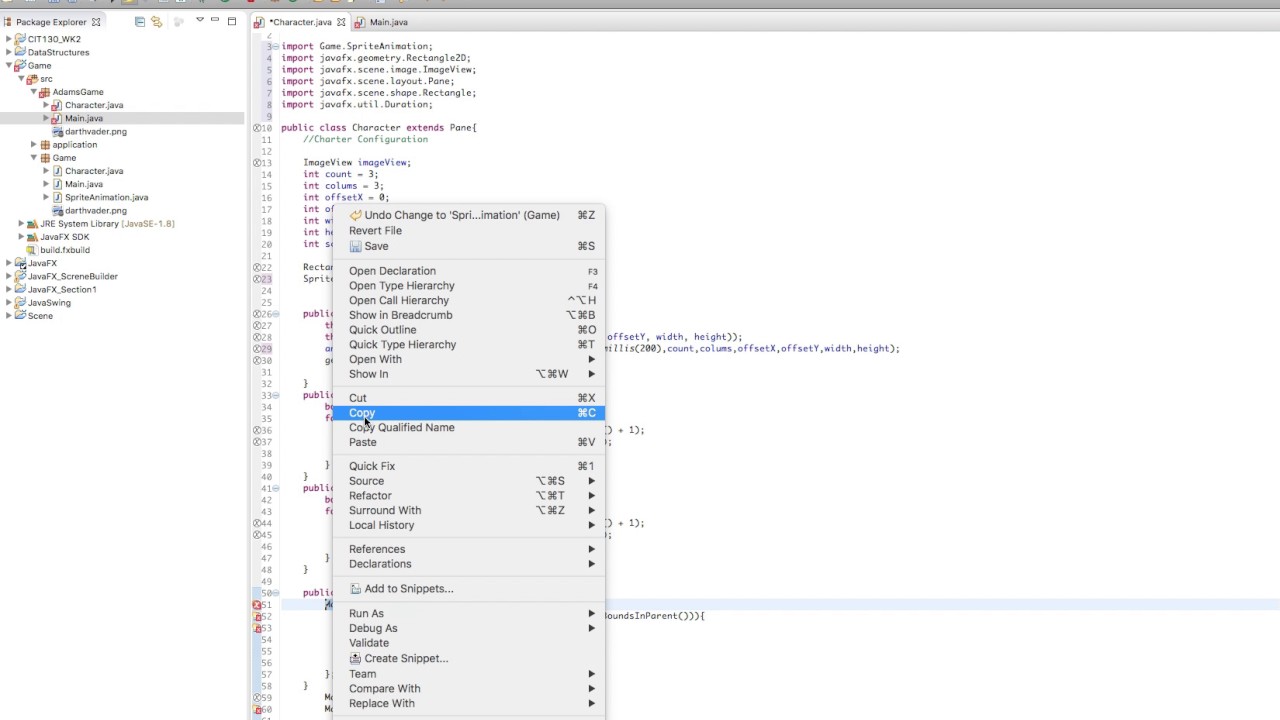Select Character.java under AdamsGame package
This screenshot has width=1280, height=720.
tap(94, 105)
